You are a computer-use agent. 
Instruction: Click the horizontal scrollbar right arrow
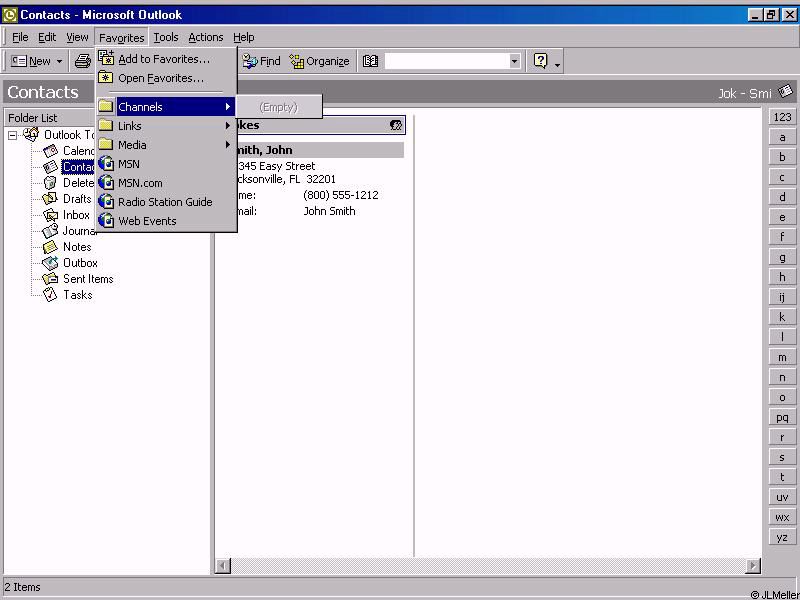pos(753,566)
